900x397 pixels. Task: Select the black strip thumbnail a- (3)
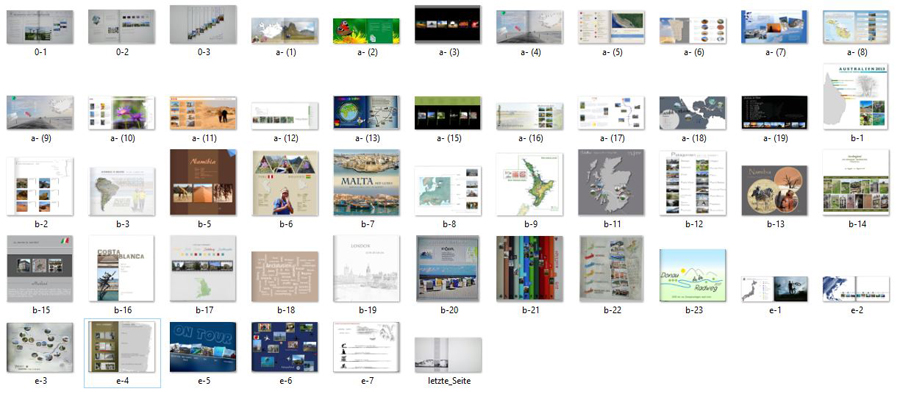point(448,24)
